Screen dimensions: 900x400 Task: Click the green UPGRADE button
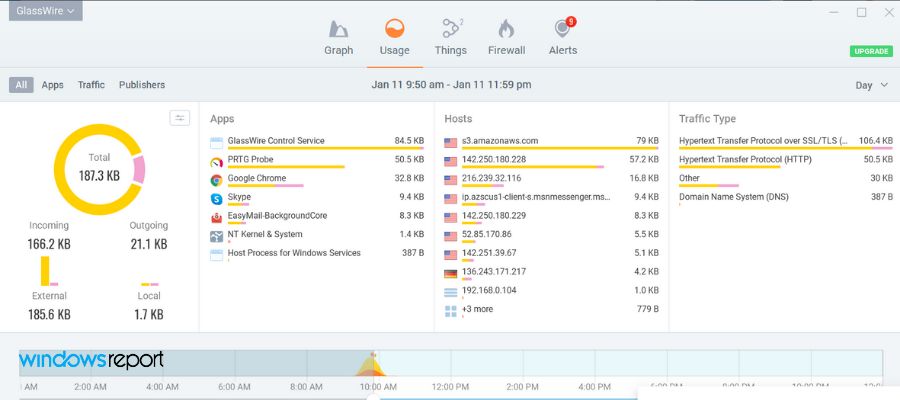(x=871, y=51)
